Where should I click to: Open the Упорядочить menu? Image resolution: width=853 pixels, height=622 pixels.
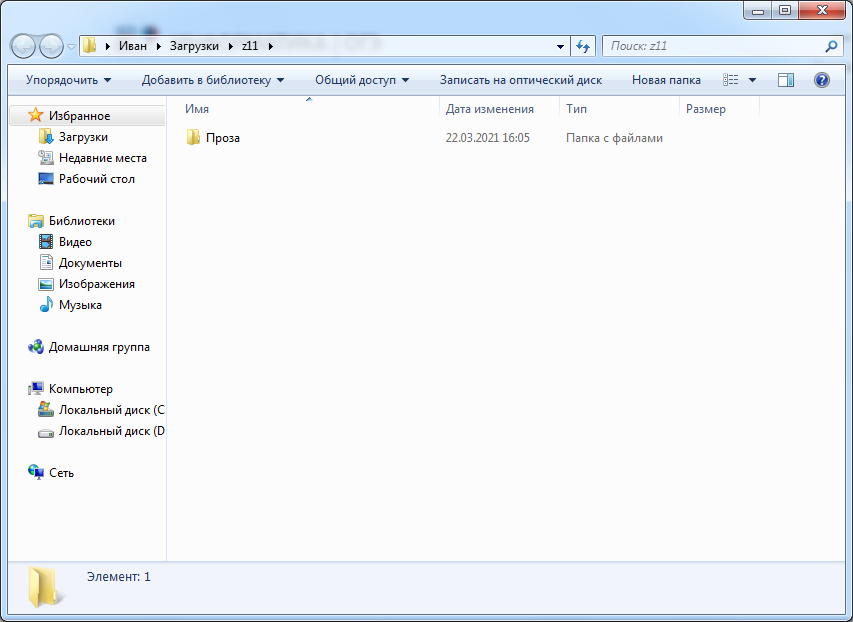click(x=69, y=80)
